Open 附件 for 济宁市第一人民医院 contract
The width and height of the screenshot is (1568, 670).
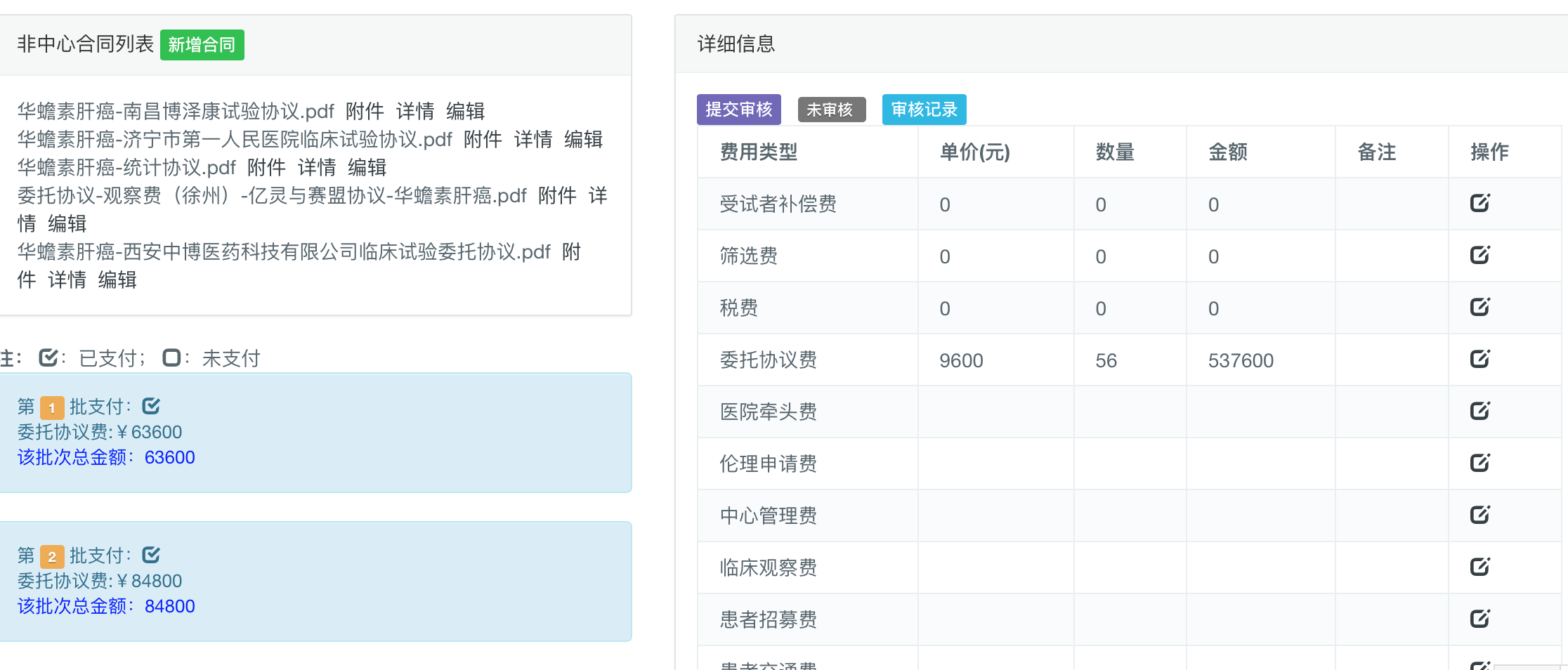(x=483, y=139)
